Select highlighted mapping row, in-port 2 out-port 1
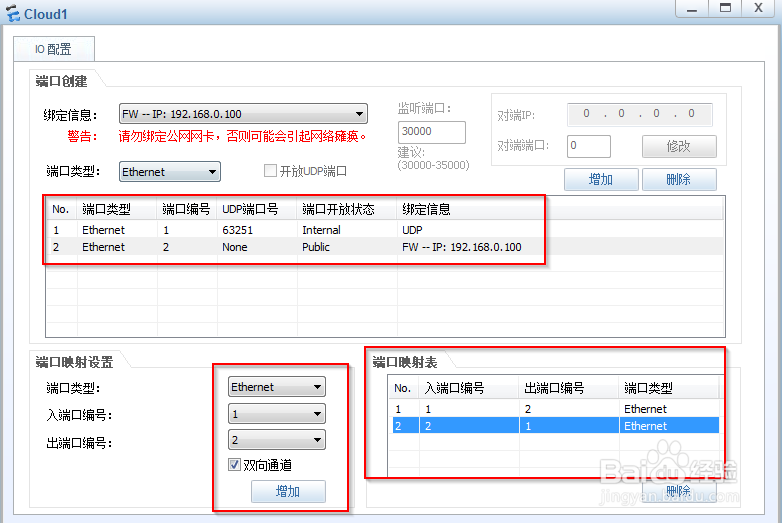This screenshot has height=523, width=782. [x=556, y=426]
